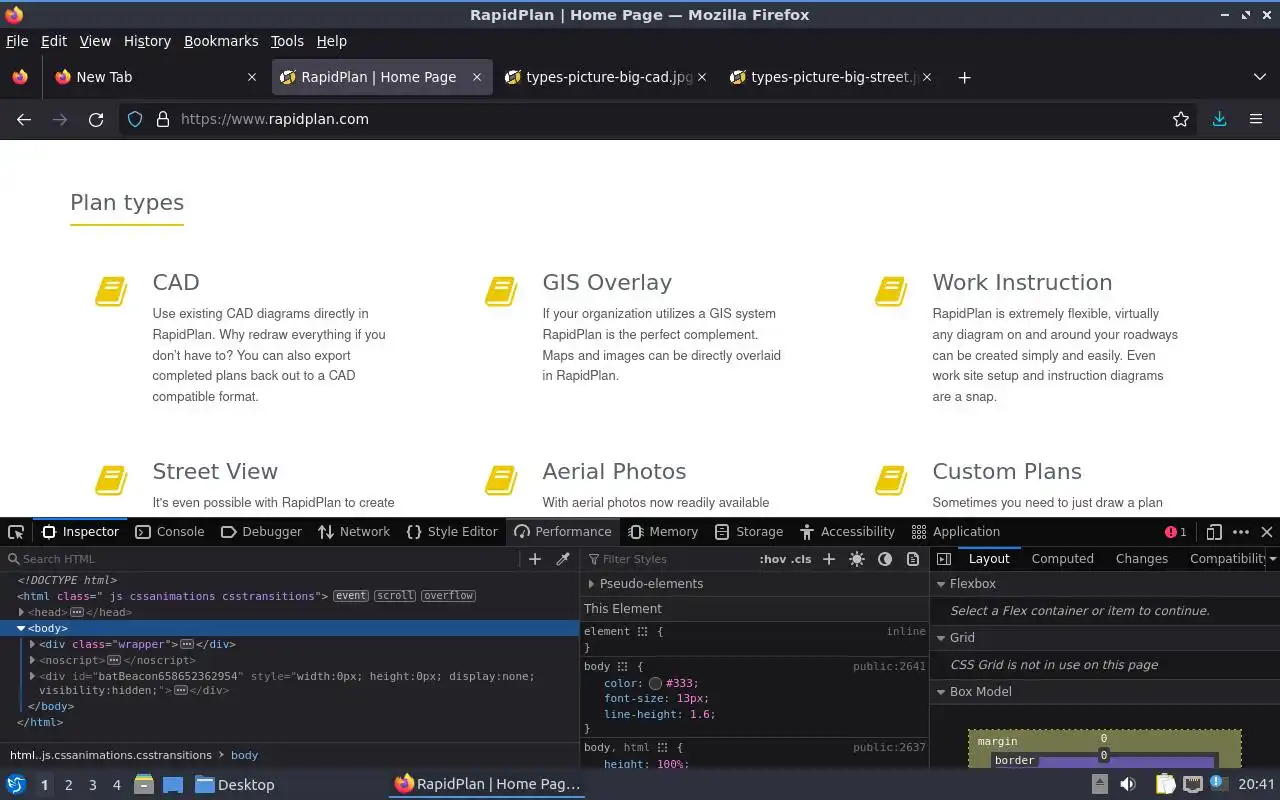Go back to previous page
Screen dimensions: 1280x800
[24, 119]
